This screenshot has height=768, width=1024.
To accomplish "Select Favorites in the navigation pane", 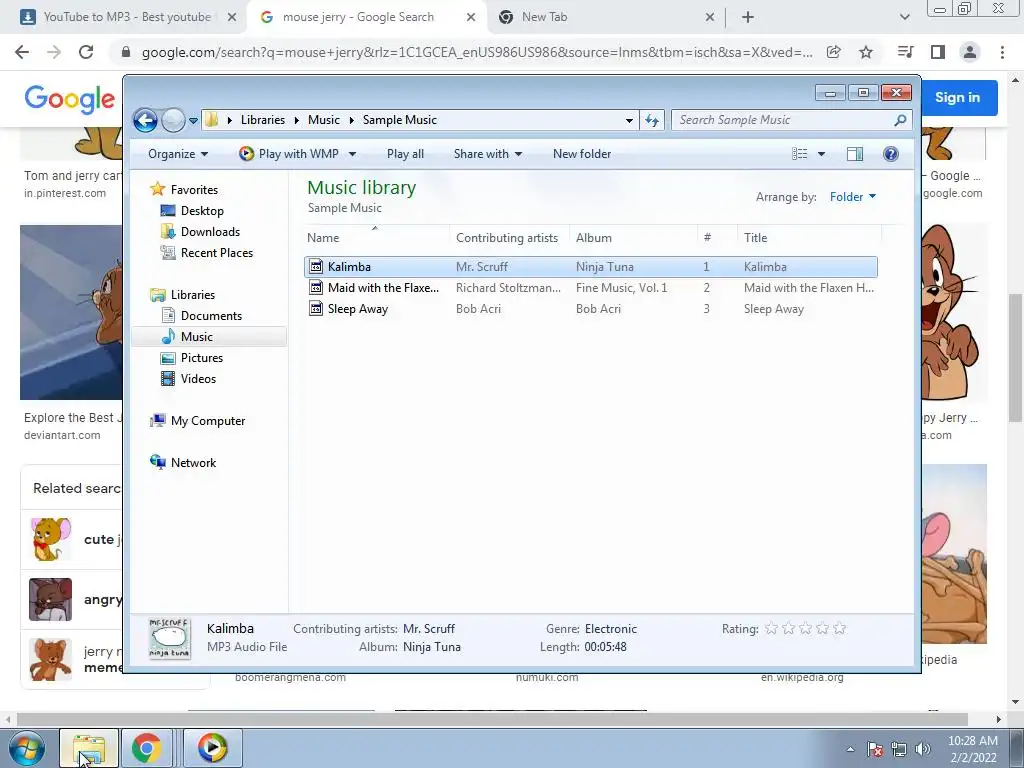I will (194, 189).
